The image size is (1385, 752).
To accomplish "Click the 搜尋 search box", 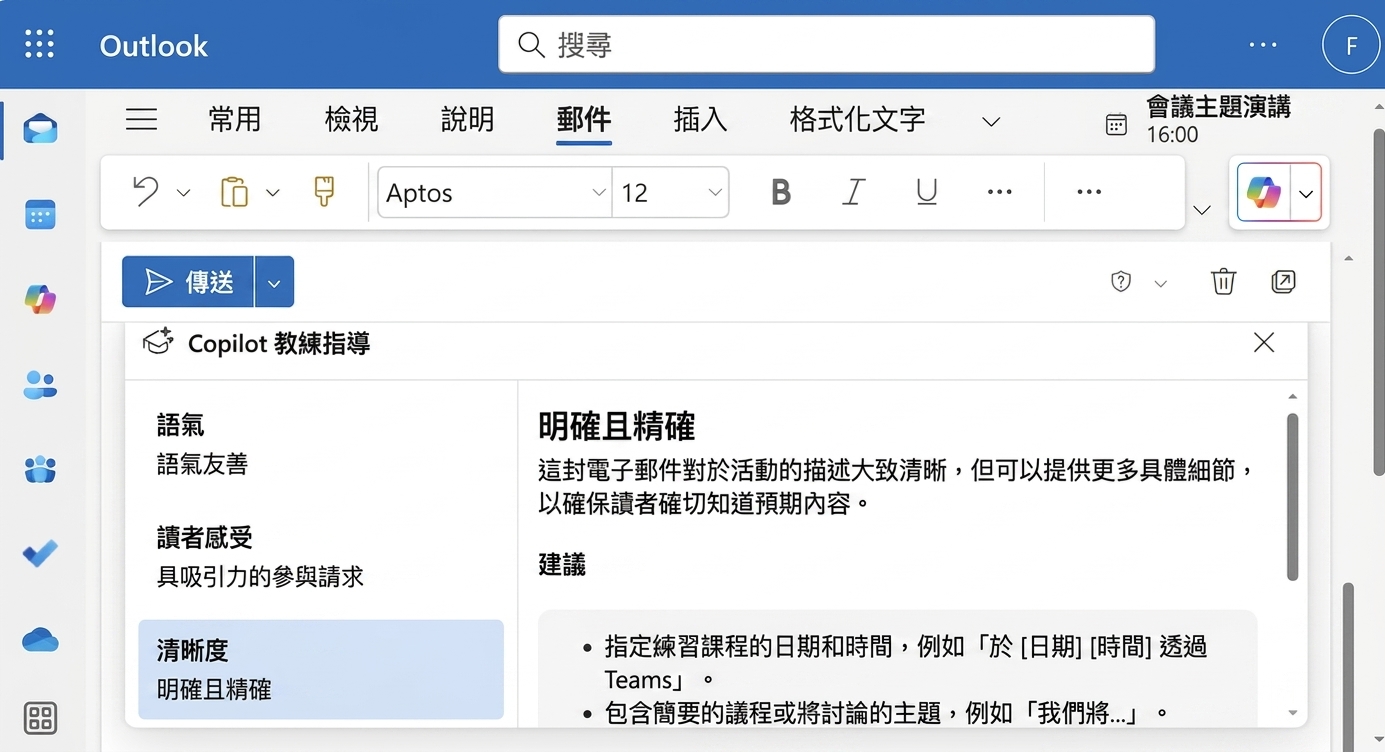I will [x=826, y=45].
